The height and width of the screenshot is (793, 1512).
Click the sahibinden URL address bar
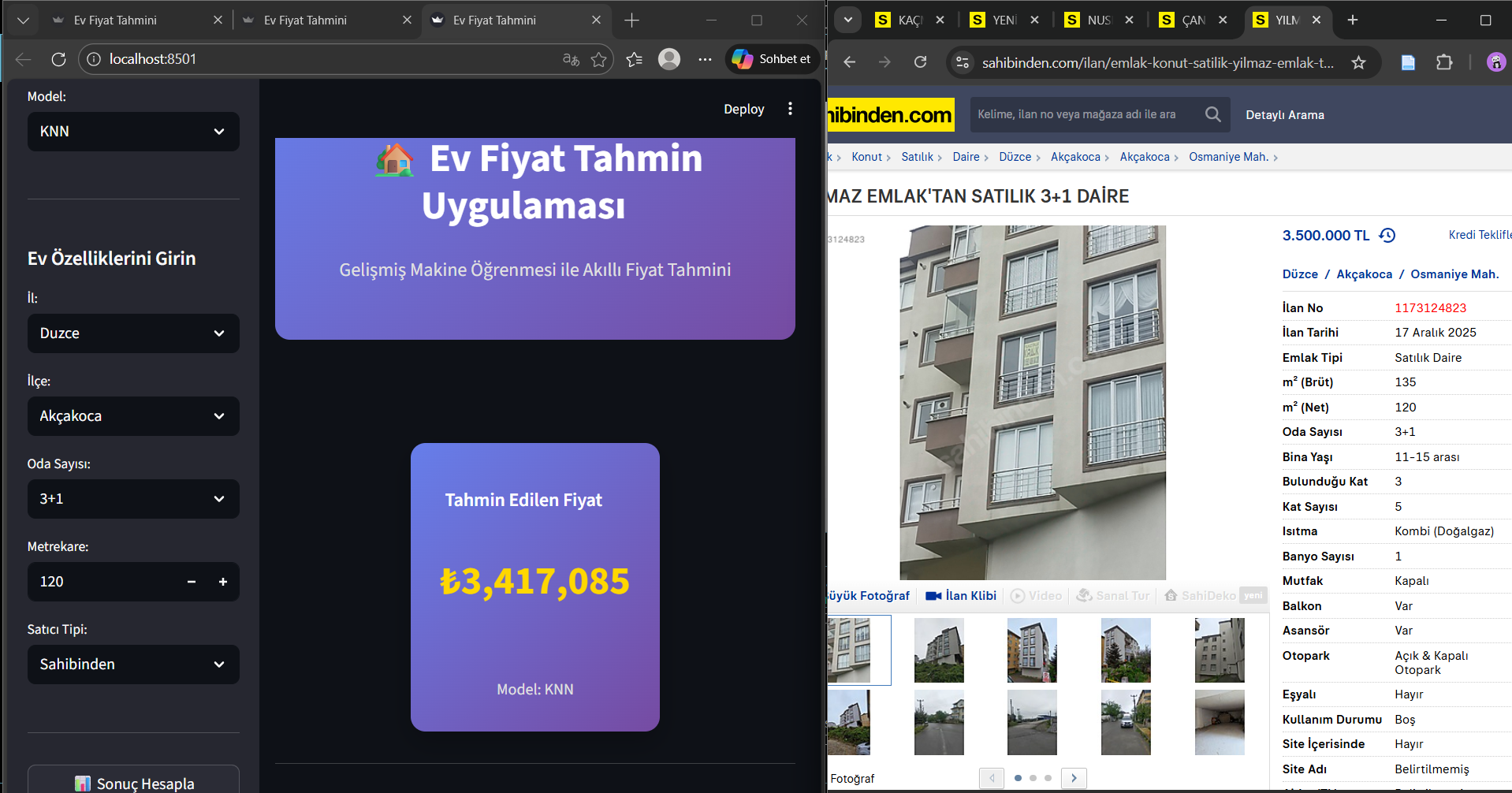[1157, 63]
